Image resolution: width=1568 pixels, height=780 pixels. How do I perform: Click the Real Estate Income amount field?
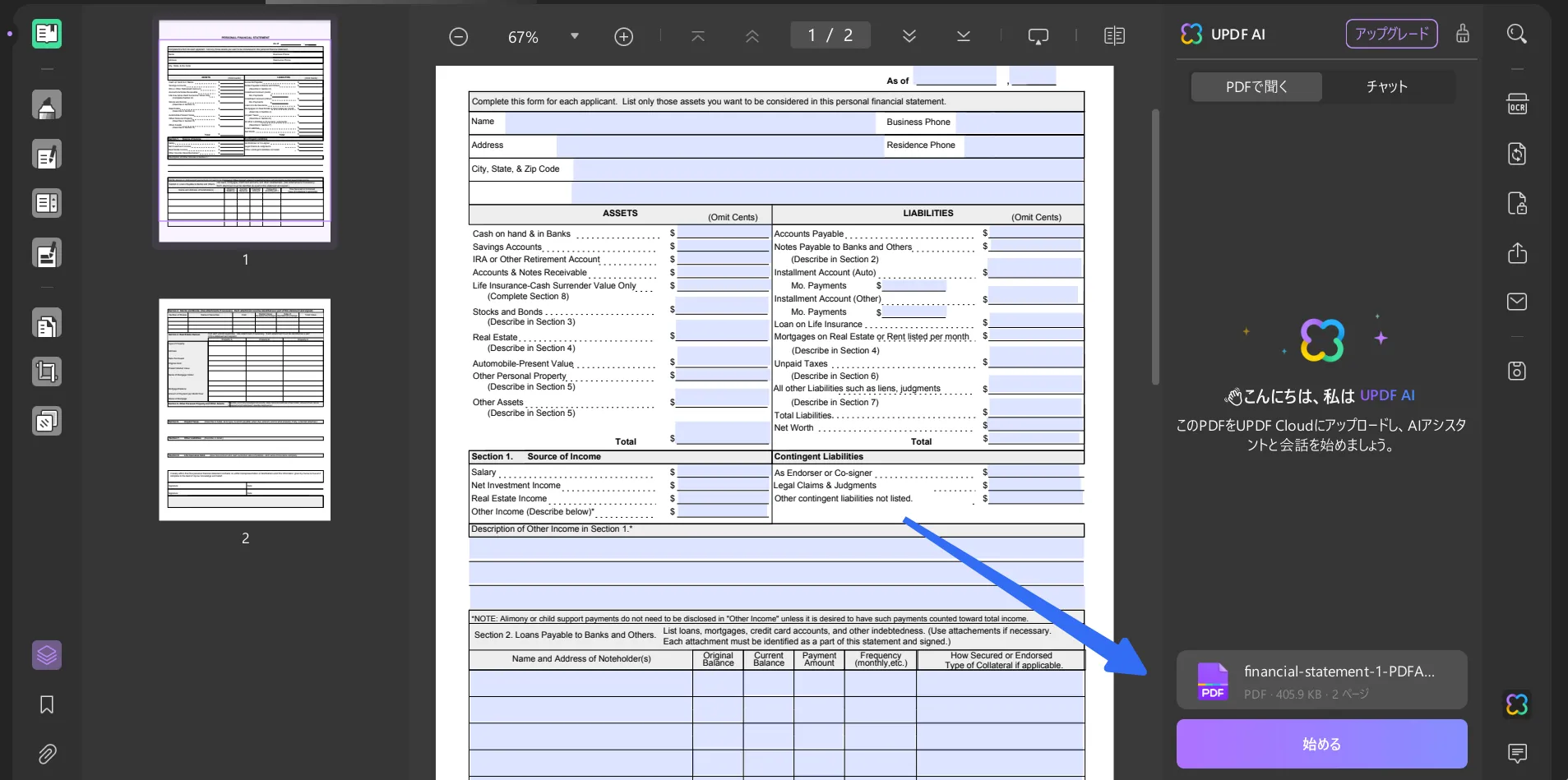coord(723,498)
